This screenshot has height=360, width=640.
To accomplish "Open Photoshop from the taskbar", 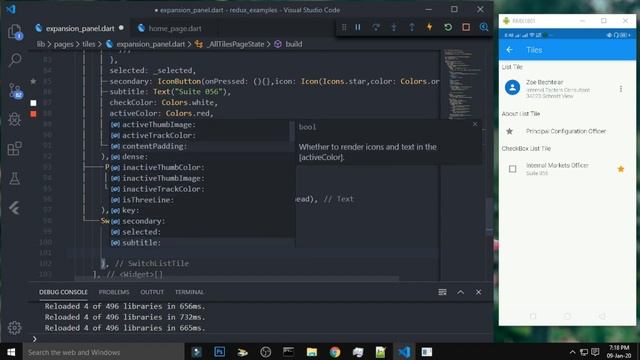I will pos(220,352).
